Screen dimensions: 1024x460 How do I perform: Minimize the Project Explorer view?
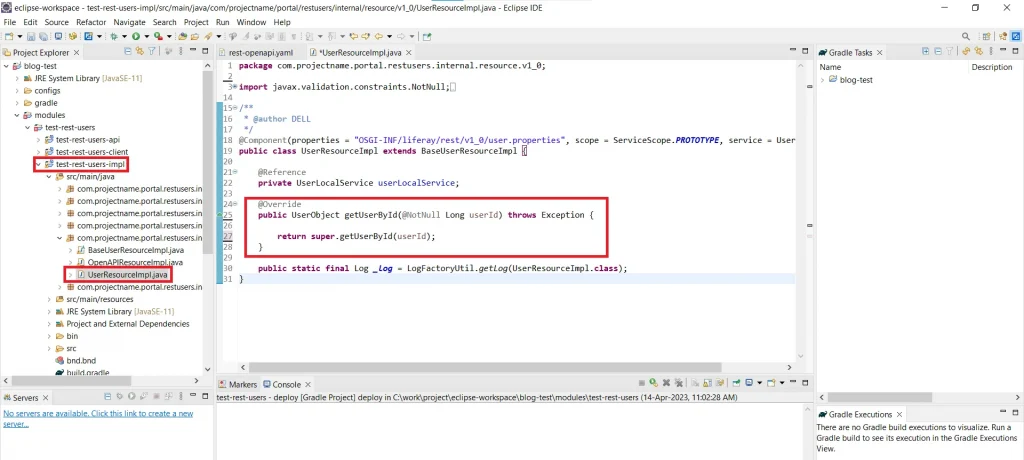point(193,50)
